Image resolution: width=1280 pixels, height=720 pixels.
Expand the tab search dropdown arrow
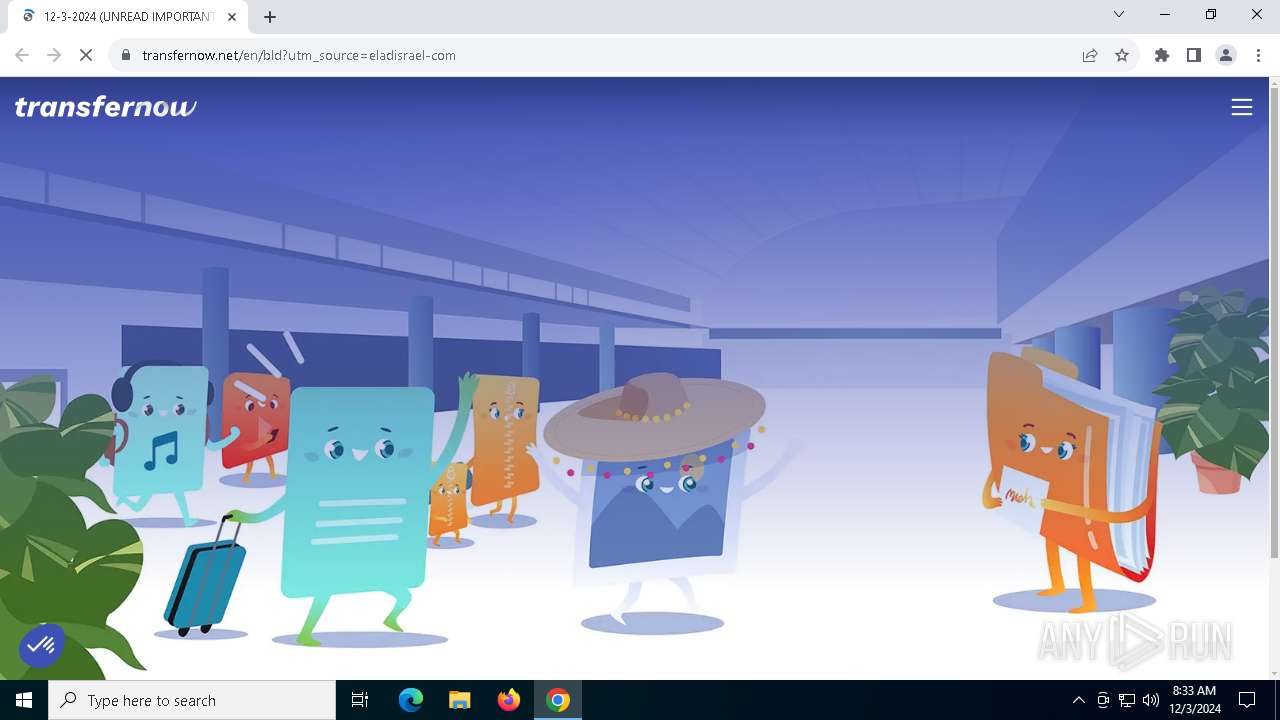(x=1119, y=15)
